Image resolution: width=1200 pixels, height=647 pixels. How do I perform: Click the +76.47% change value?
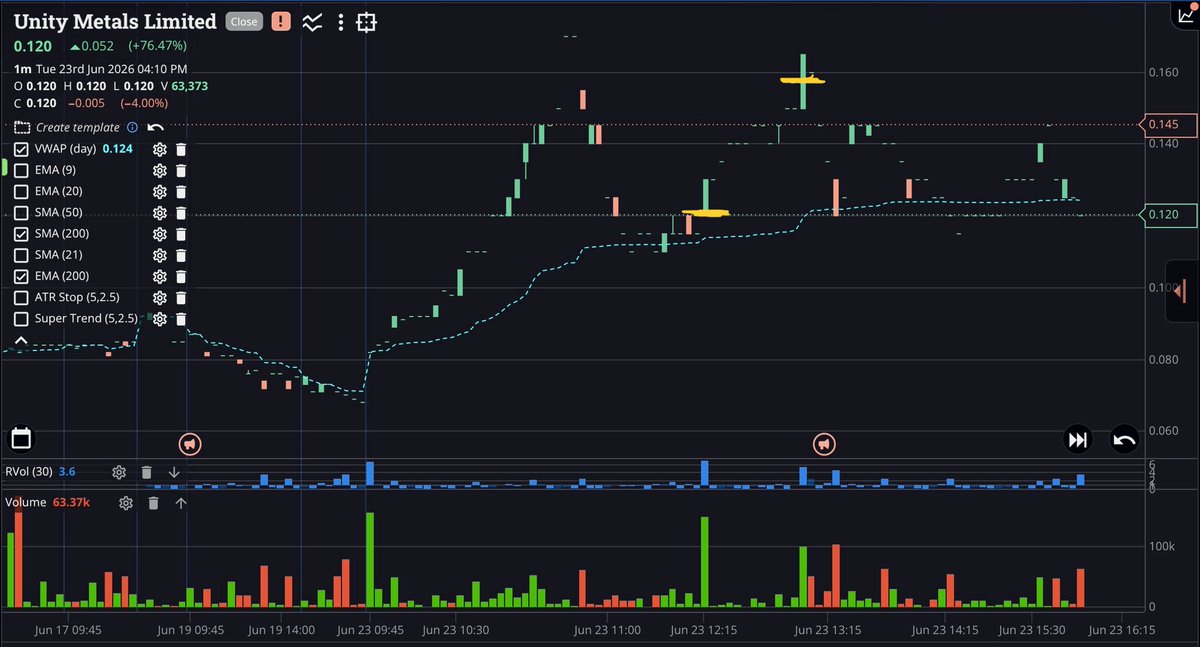pos(156,46)
